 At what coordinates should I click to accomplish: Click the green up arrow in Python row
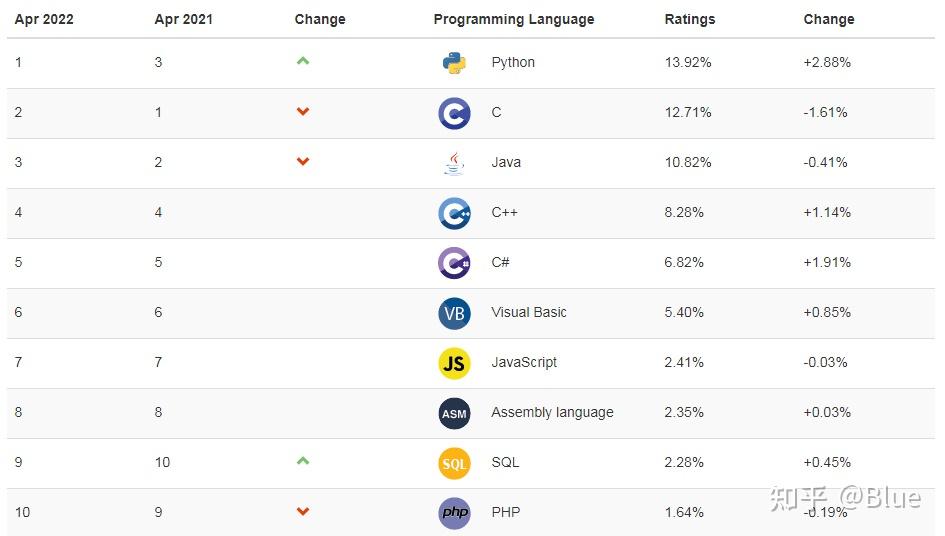[303, 61]
